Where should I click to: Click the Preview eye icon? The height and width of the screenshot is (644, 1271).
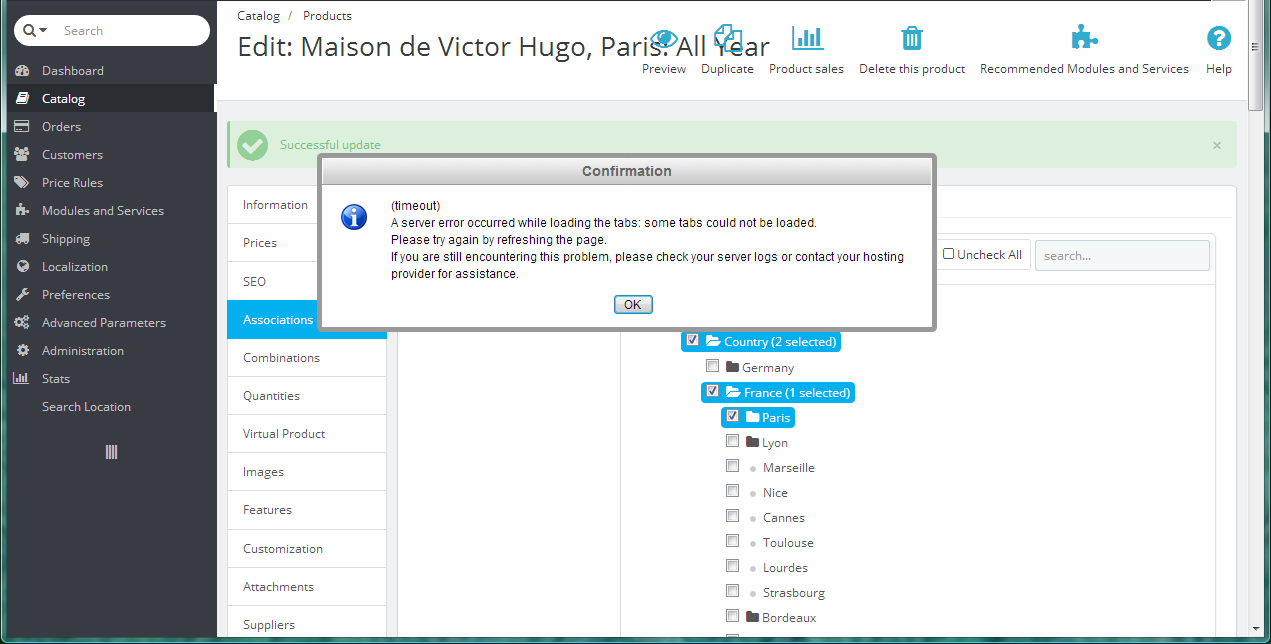[664, 39]
